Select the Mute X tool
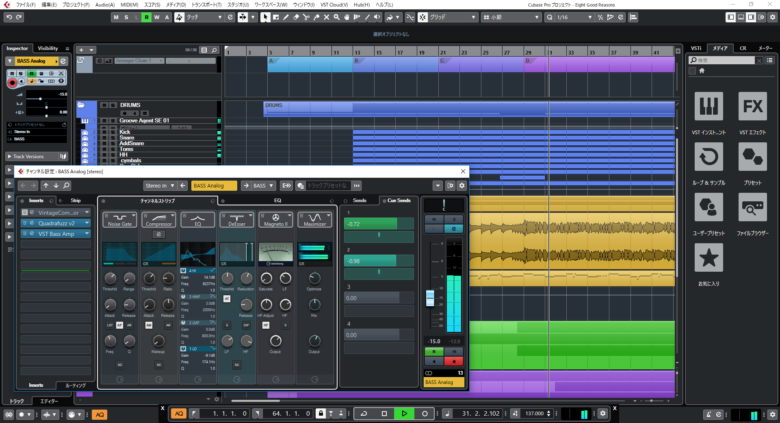780x423 pixels. click(x=326, y=17)
